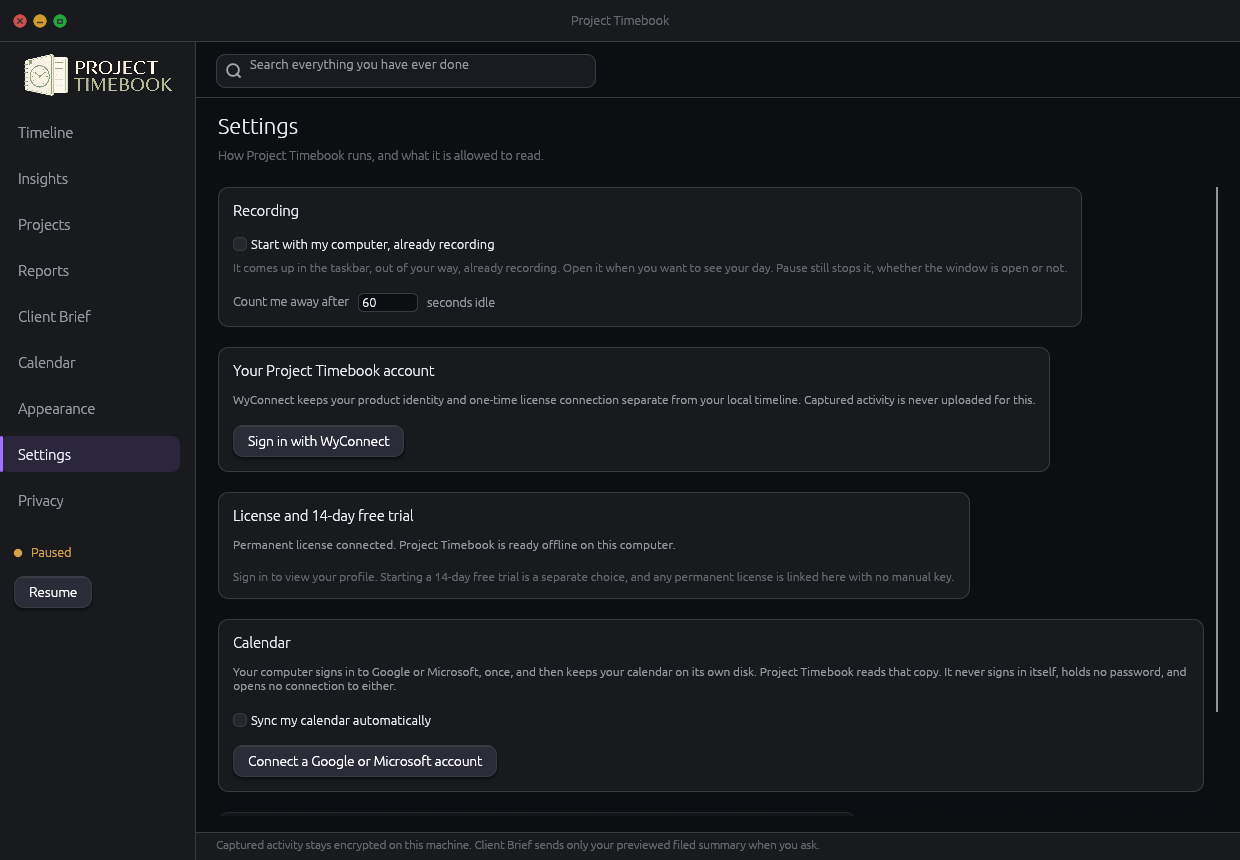Click 'Your computer signs in to Google' description
This screenshot has height=860, width=1240.
tap(710, 679)
